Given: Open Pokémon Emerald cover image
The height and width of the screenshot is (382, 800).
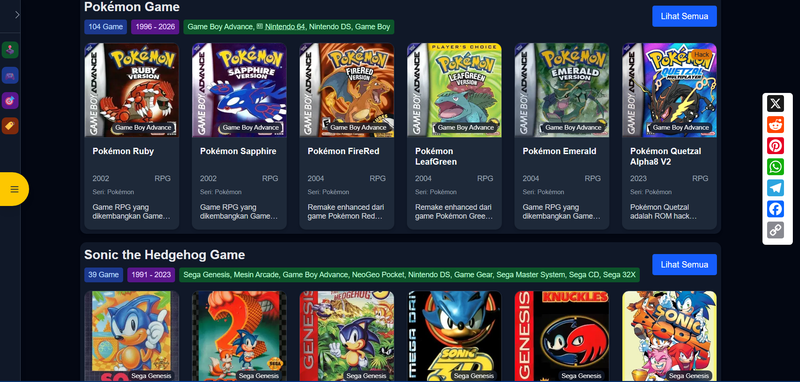Looking at the screenshot, I should 562,90.
